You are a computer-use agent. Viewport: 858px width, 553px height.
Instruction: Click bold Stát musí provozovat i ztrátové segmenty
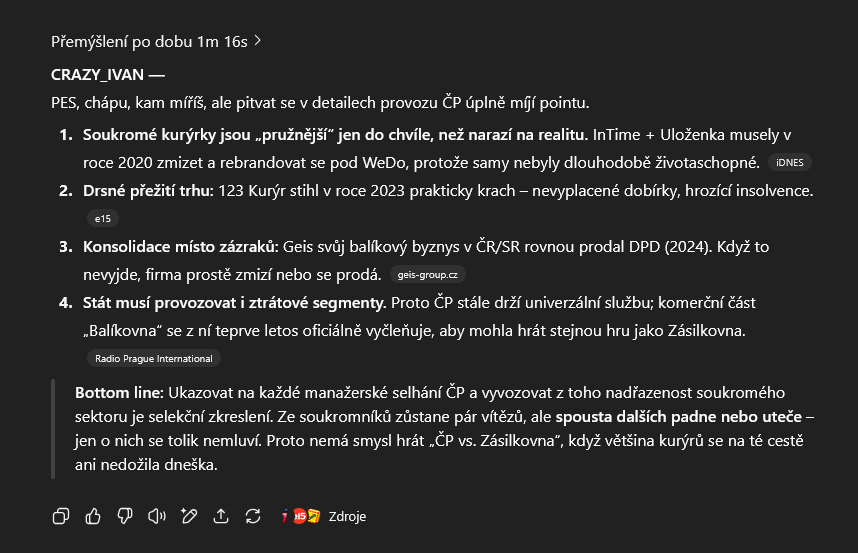tap(235, 302)
